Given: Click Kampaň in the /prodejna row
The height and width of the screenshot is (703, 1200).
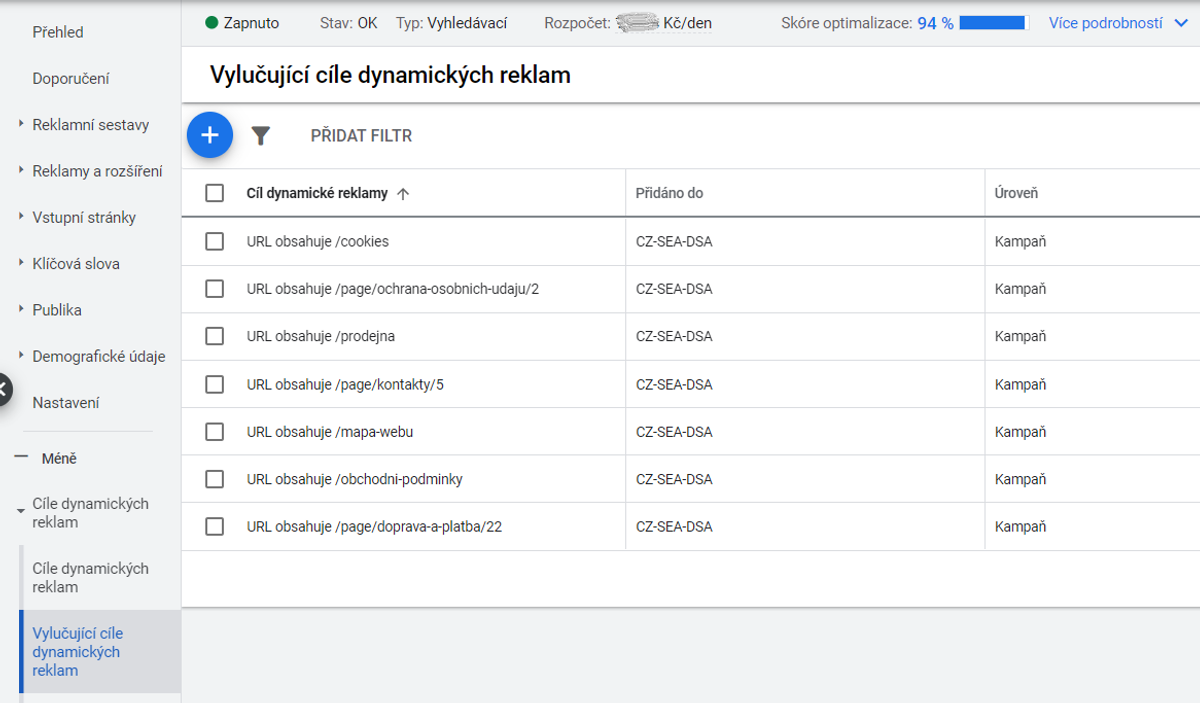Looking at the screenshot, I should coord(1020,336).
